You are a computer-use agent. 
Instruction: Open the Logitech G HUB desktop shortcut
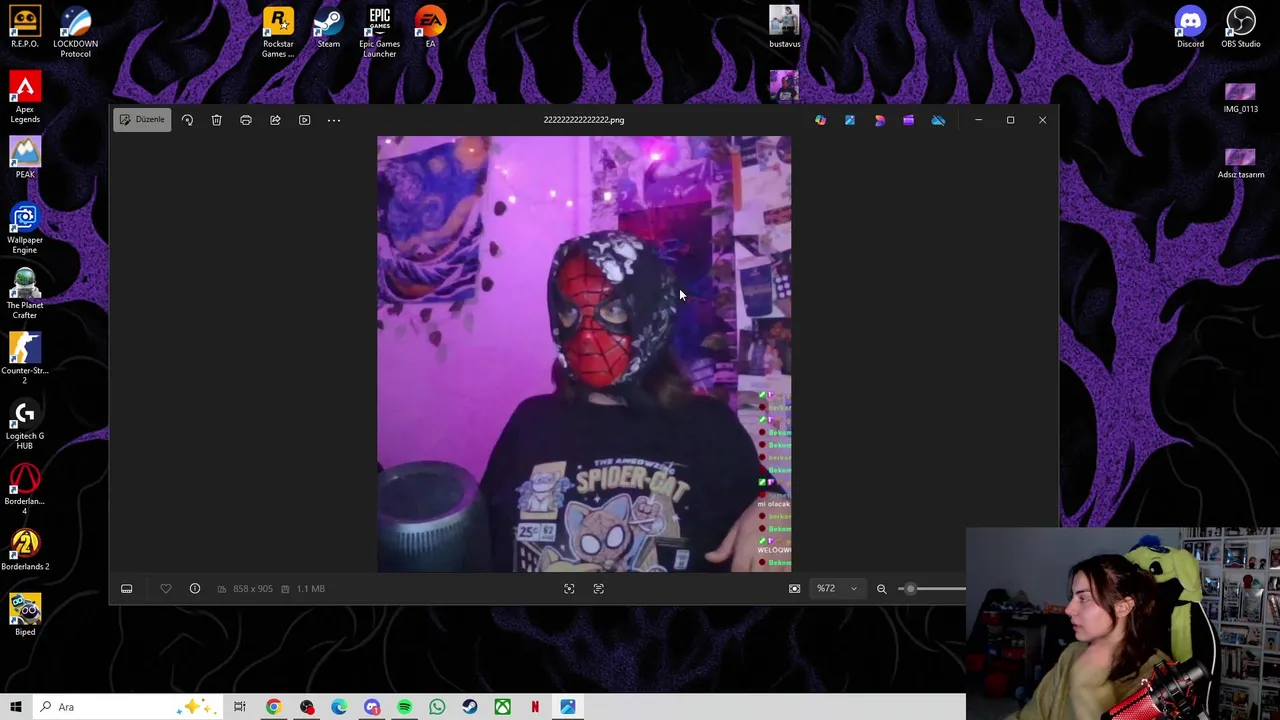25,424
